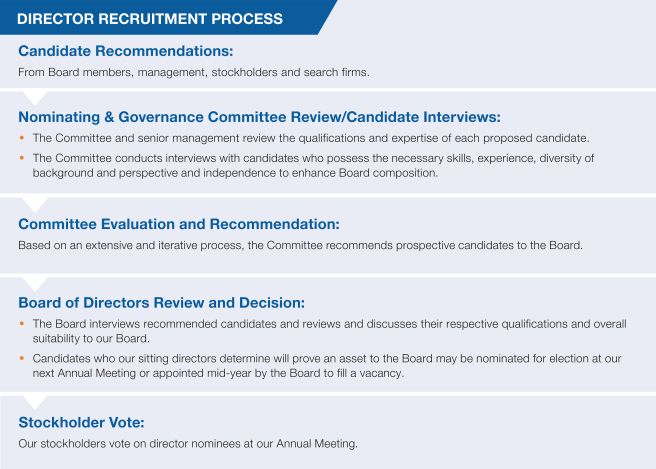Image resolution: width=656 pixels, height=469 pixels.
Task: Click the arrow notch above Stockholder Vote heading
Action: tap(34, 400)
